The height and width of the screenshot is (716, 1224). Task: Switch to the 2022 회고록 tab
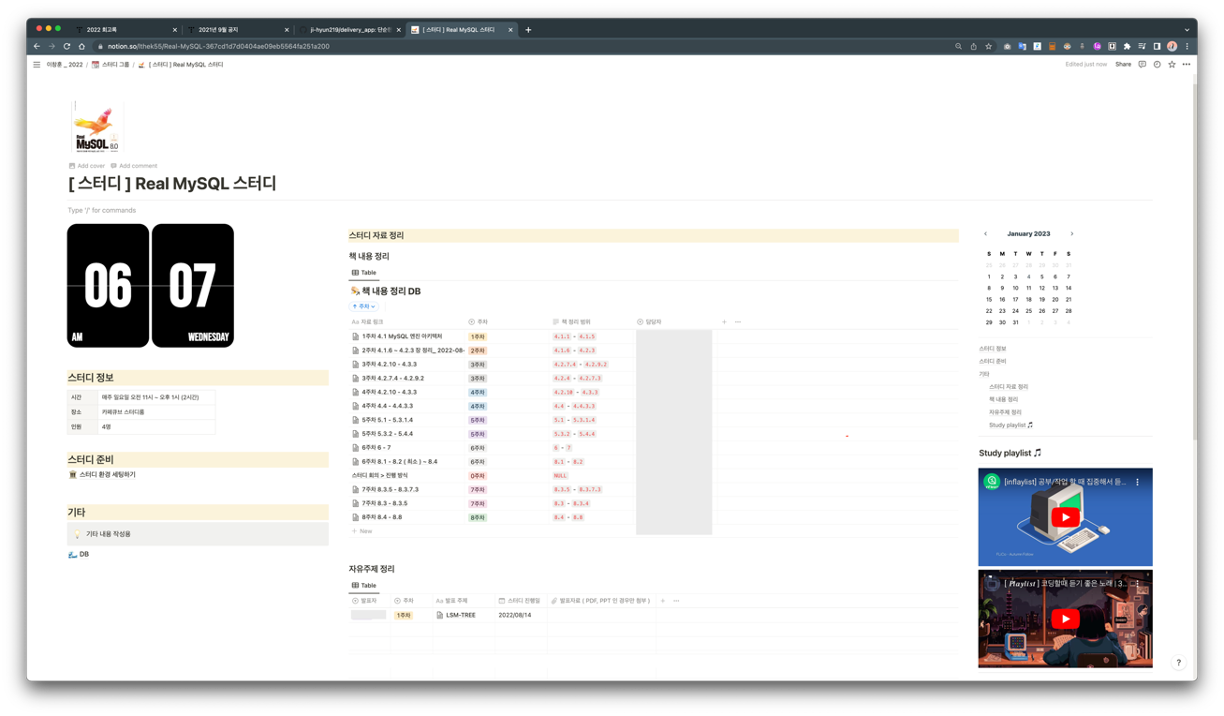(x=125, y=30)
